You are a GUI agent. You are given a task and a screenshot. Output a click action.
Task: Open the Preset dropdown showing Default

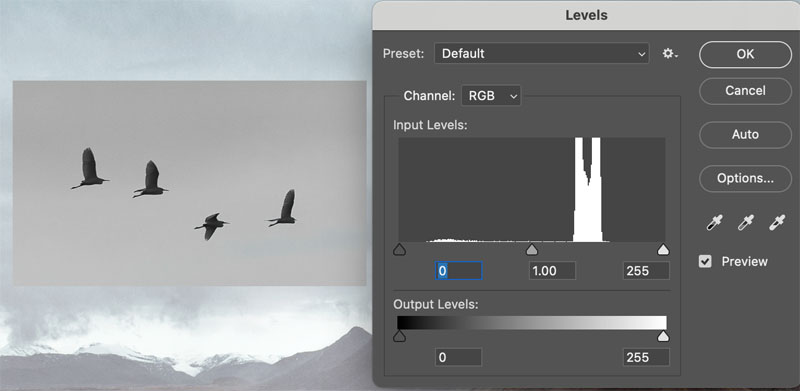[542, 54]
